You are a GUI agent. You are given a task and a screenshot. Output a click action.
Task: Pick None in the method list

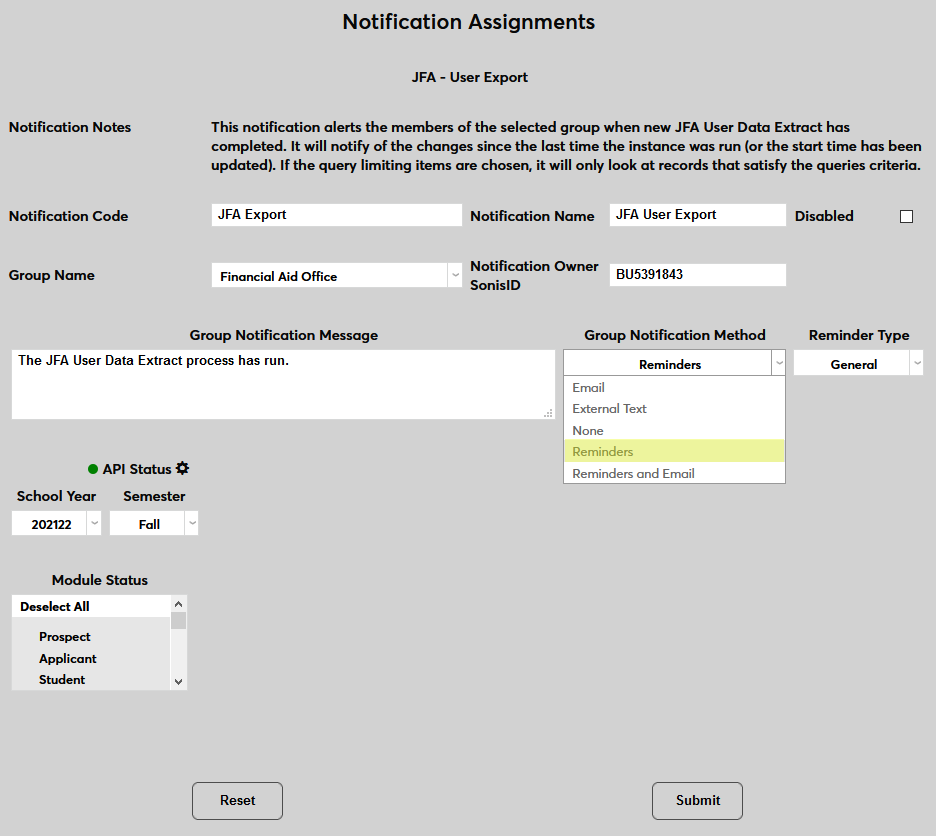click(588, 431)
